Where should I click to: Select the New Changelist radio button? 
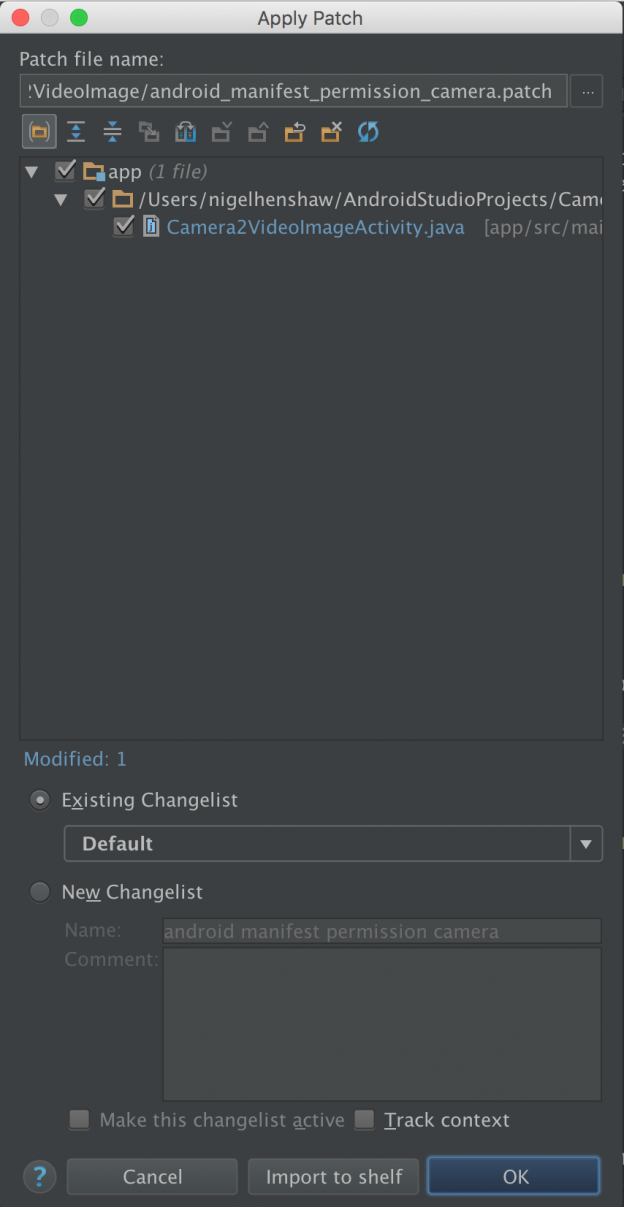(x=40, y=892)
